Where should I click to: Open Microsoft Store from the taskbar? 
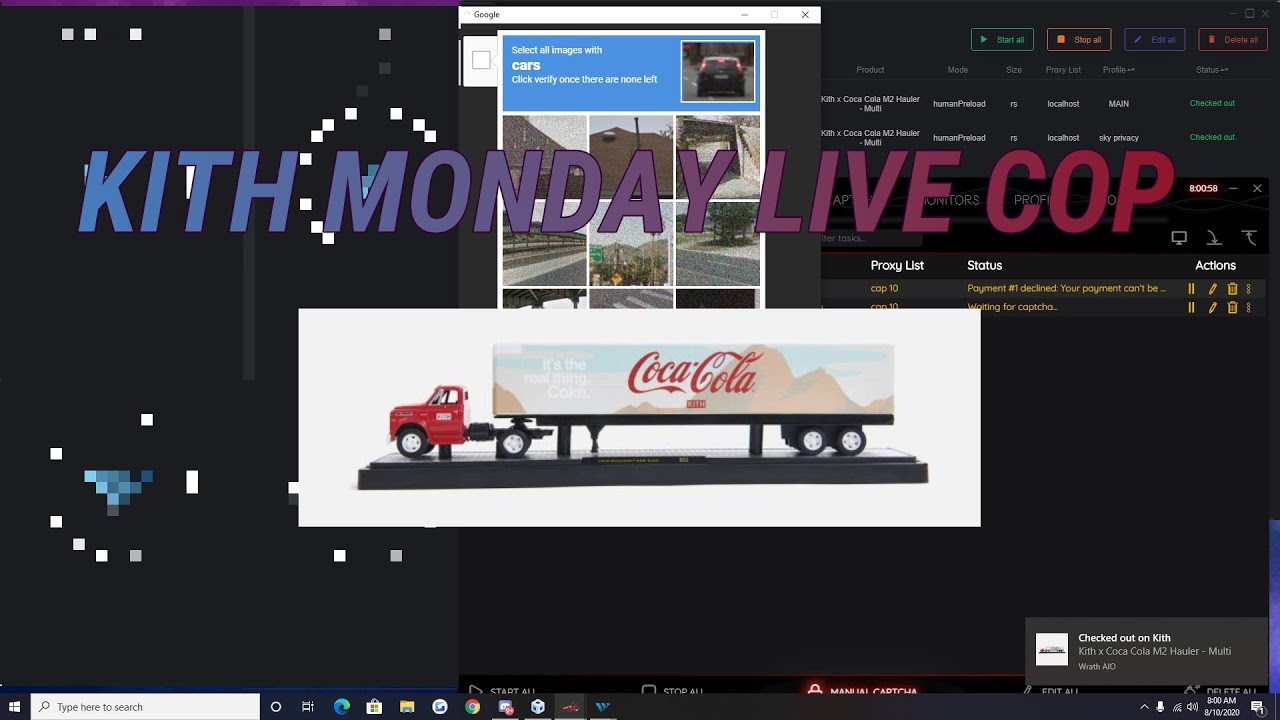pos(374,707)
